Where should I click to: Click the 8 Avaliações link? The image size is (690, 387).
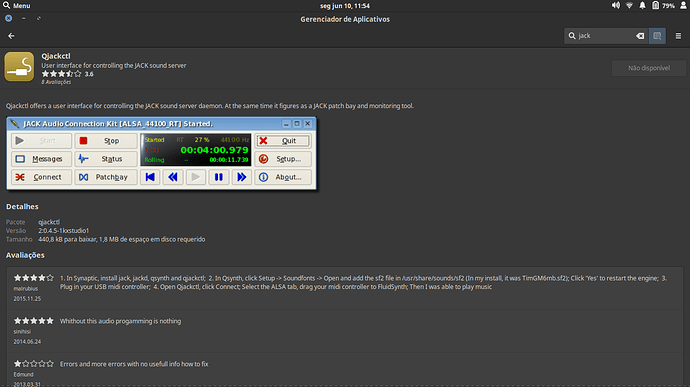pyautogui.click(x=56, y=82)
